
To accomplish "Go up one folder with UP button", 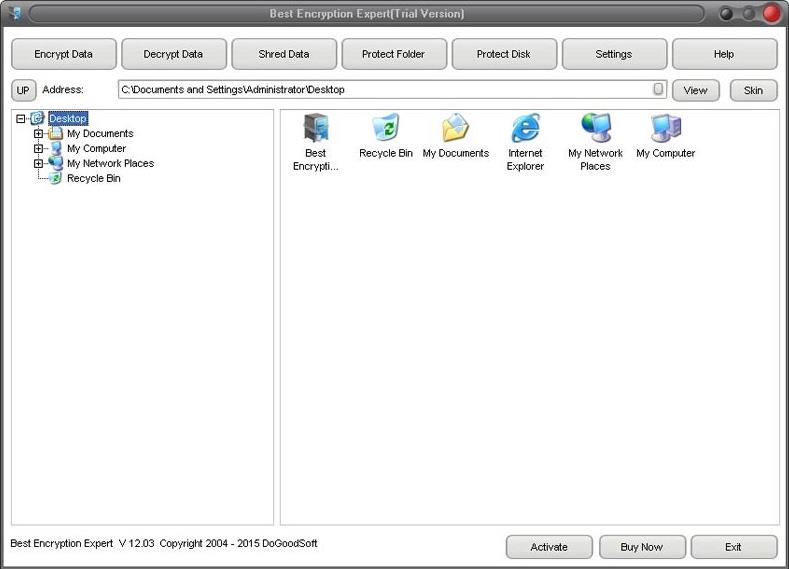I will pos(24,90).
